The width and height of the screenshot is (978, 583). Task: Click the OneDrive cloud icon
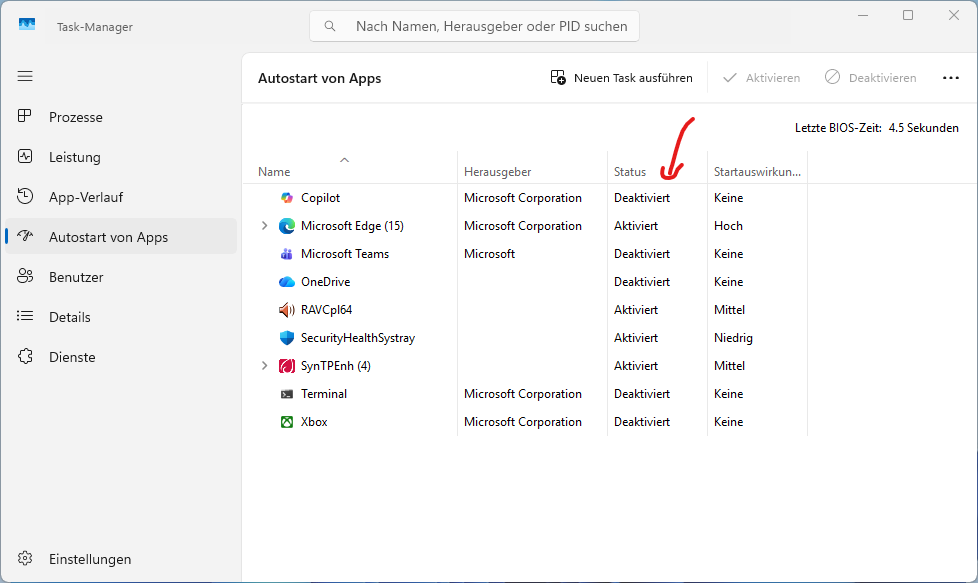[x=287, y=282]
